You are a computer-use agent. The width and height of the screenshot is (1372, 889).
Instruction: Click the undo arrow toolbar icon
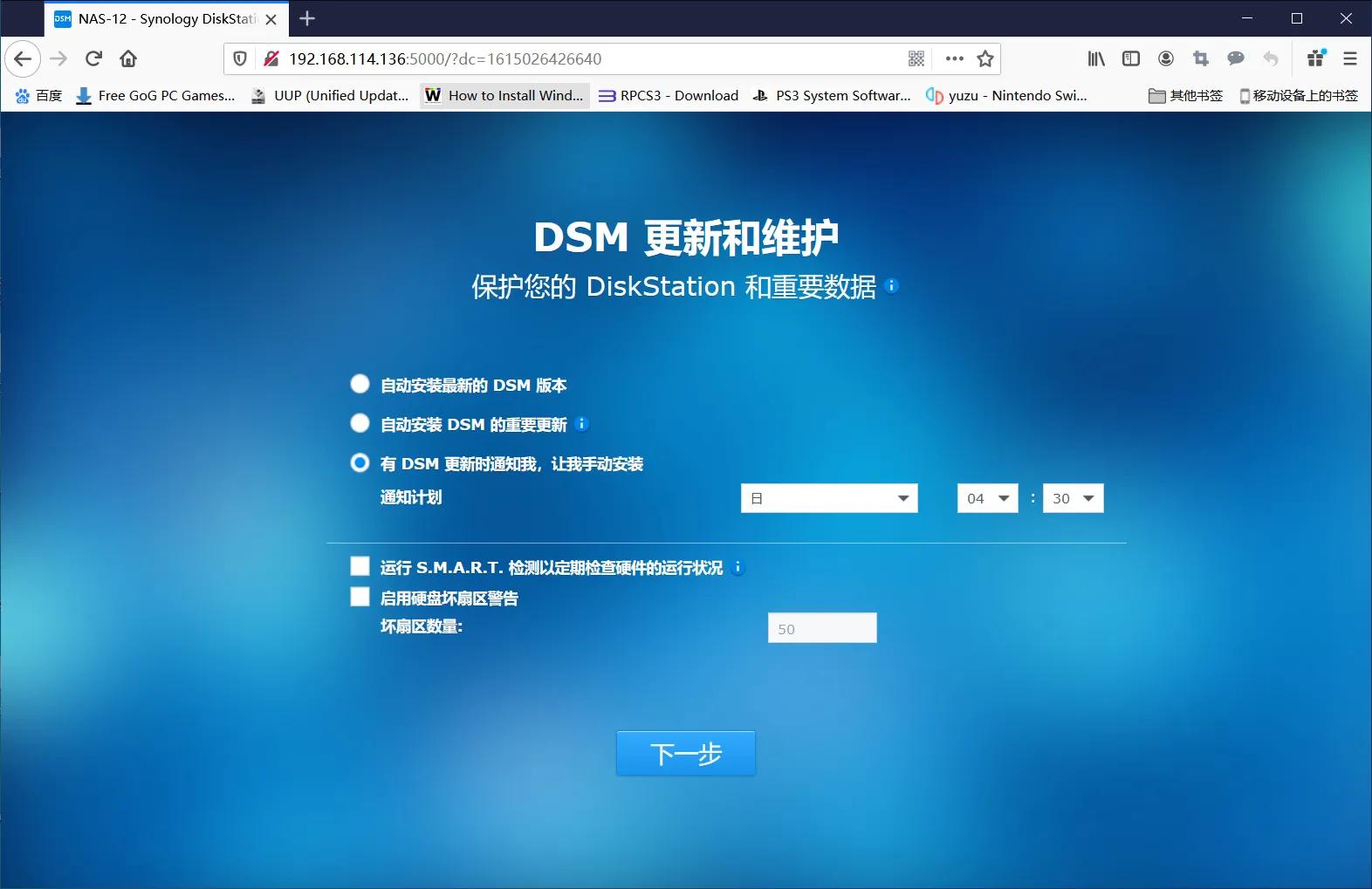coord(1271,59)
